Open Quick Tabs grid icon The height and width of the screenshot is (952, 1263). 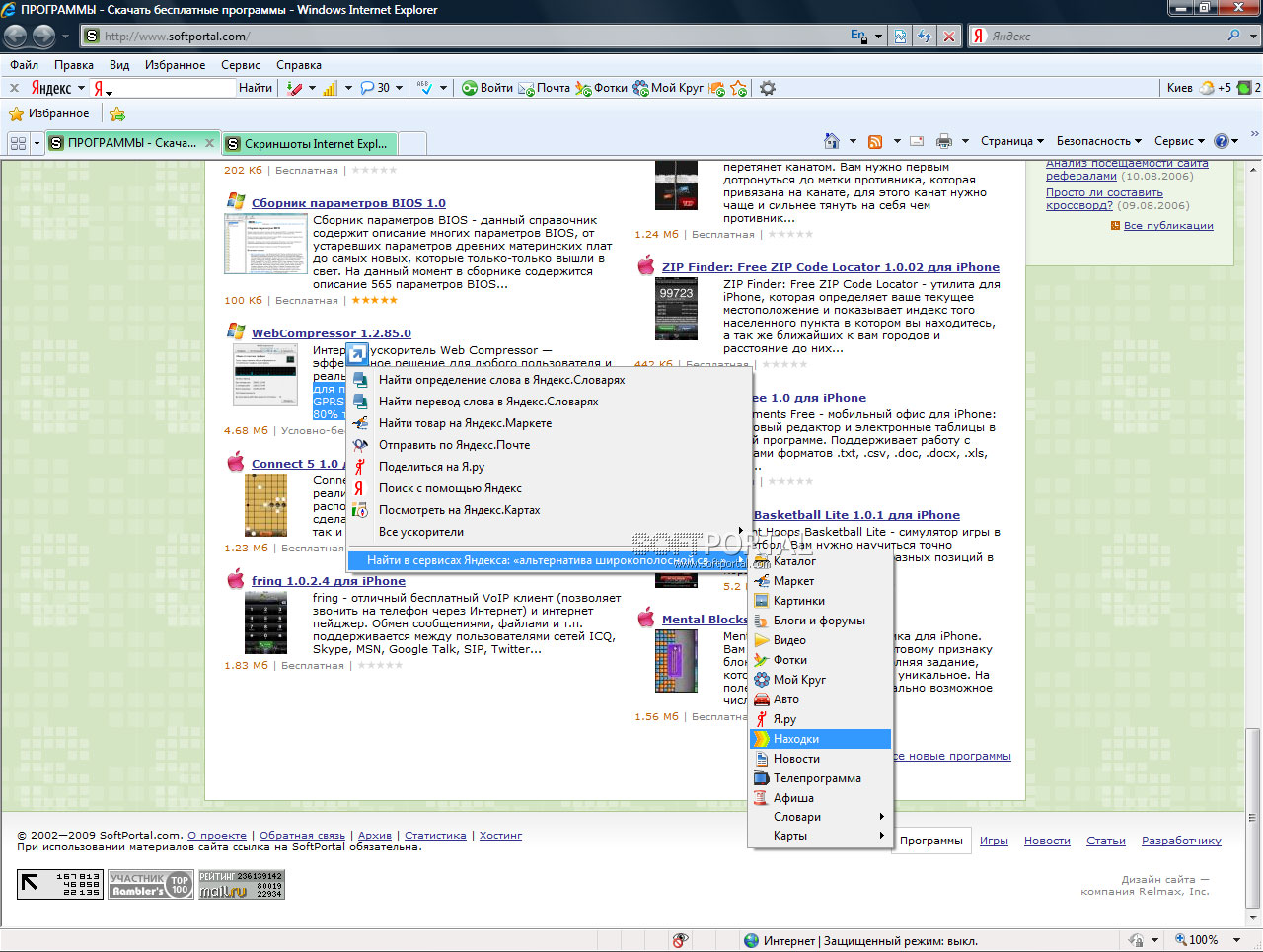[x=18, y=143]
